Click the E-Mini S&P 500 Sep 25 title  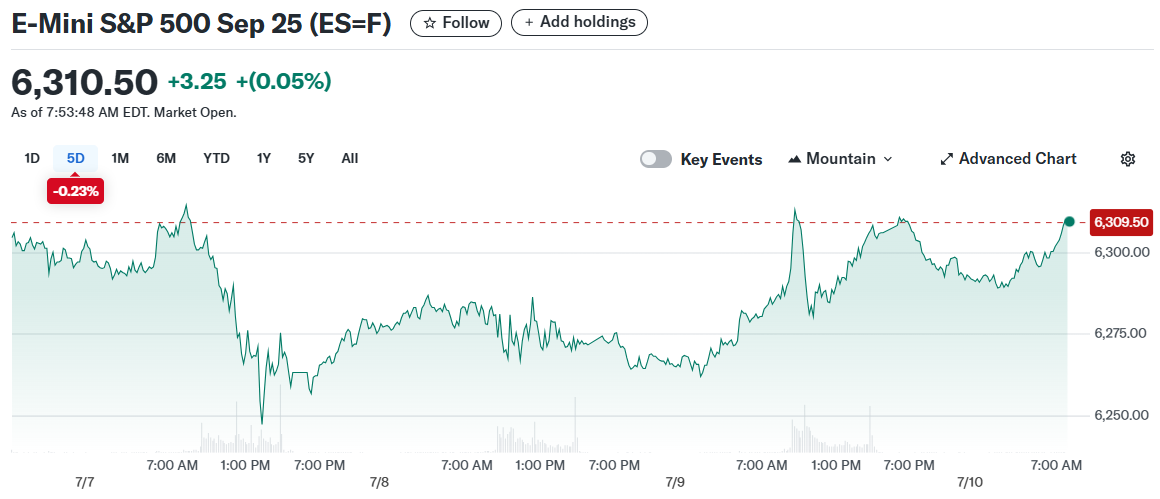click(200, 24)
